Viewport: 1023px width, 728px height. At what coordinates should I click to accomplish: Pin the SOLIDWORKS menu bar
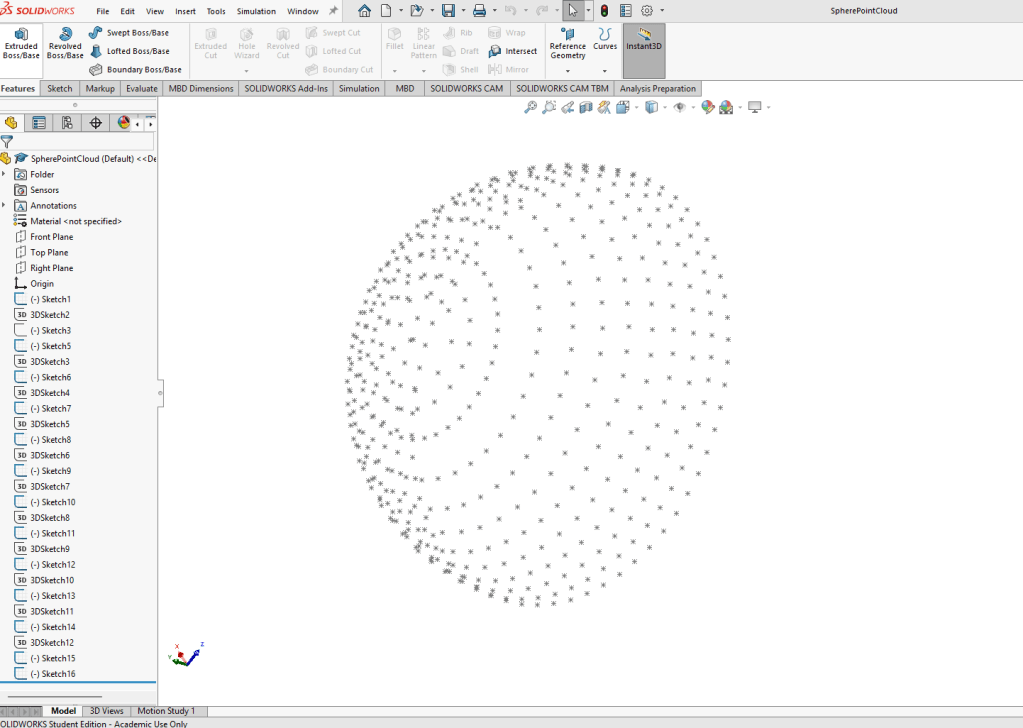click(333, 11)
